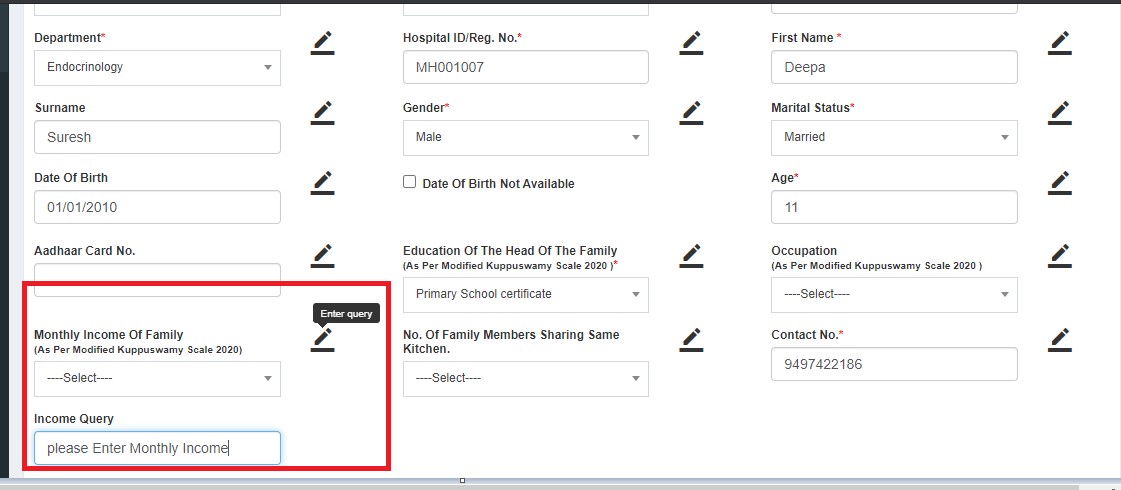The image size is (1121, 490).
Task: Click the pencil icon beside Occupation
Action: click(1060, 256)
